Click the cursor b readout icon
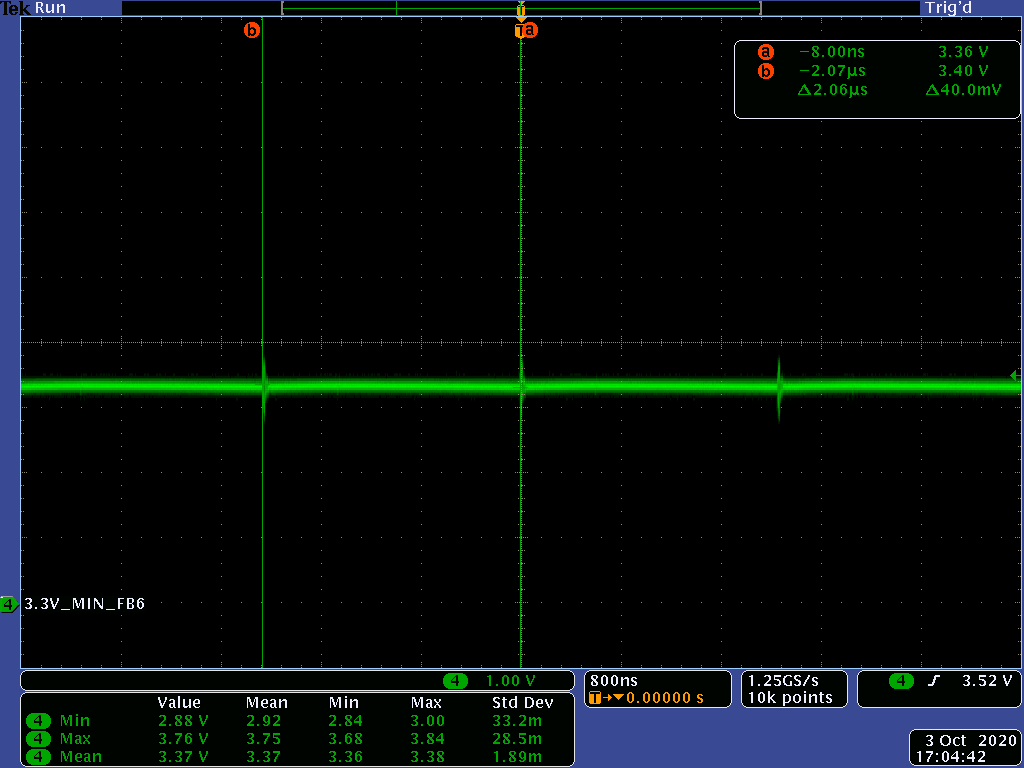Viewport: 1024px width, 768px height. coord(765,71)
